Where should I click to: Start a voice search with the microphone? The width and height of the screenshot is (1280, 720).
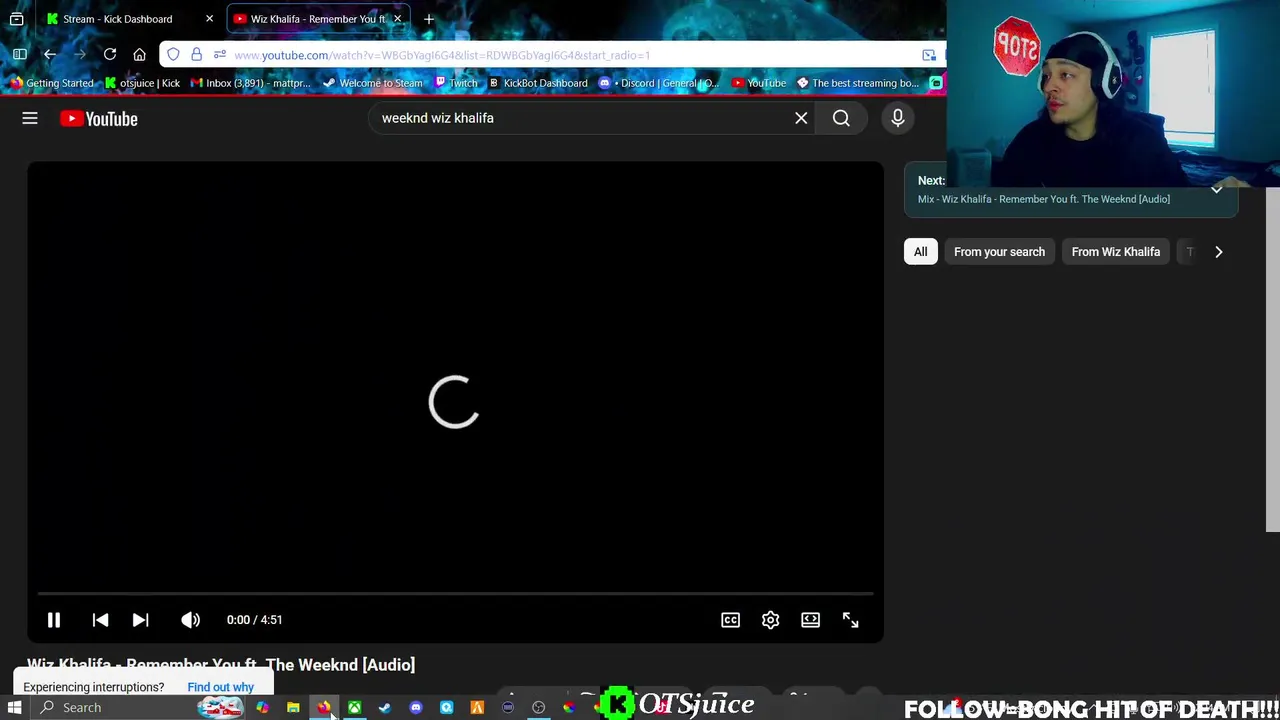tap(897, 118)
